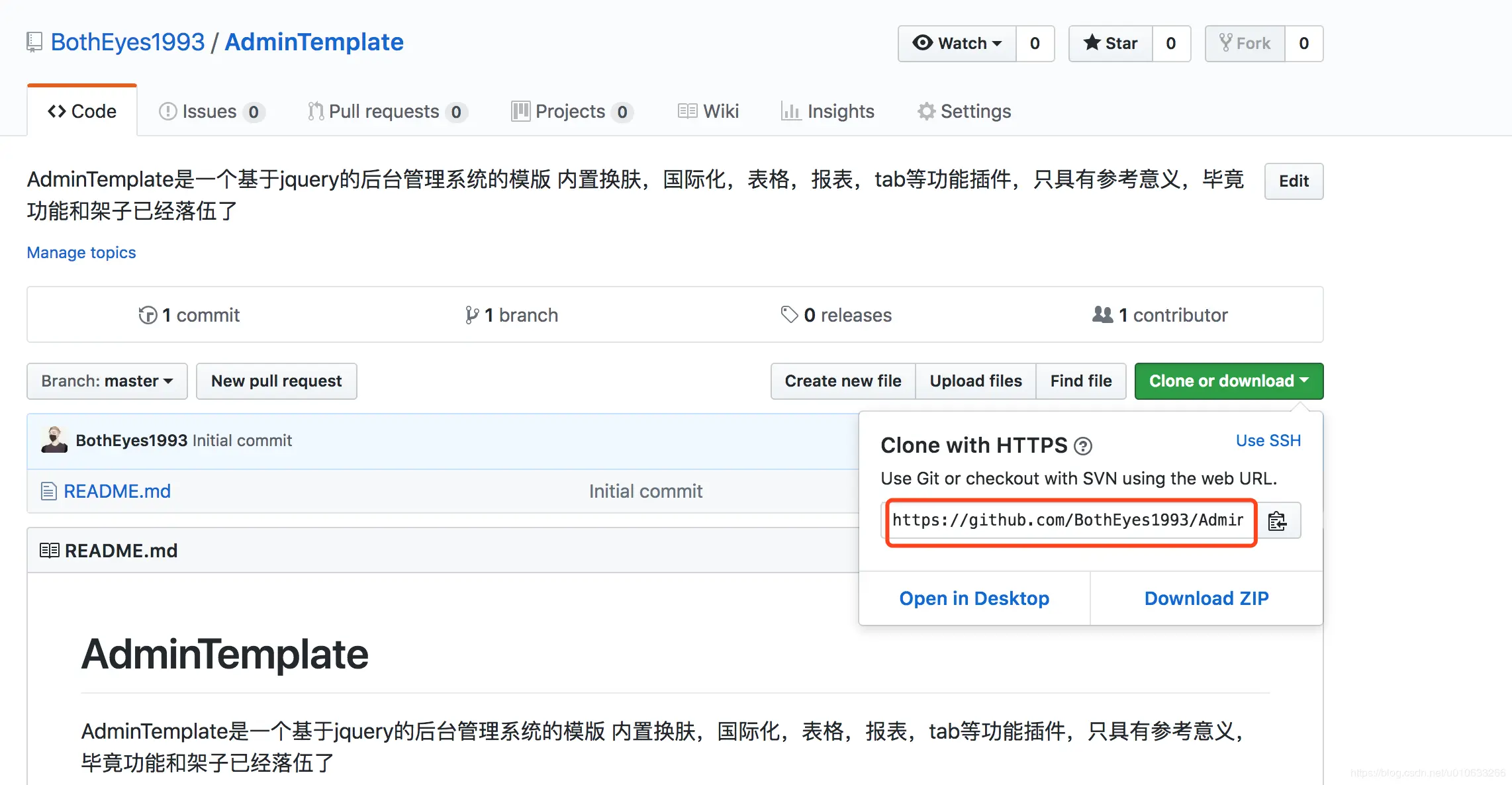Expand the Branch: master selector
The width and height of the screenshot is (1512, 785).
tap(107, 381)
